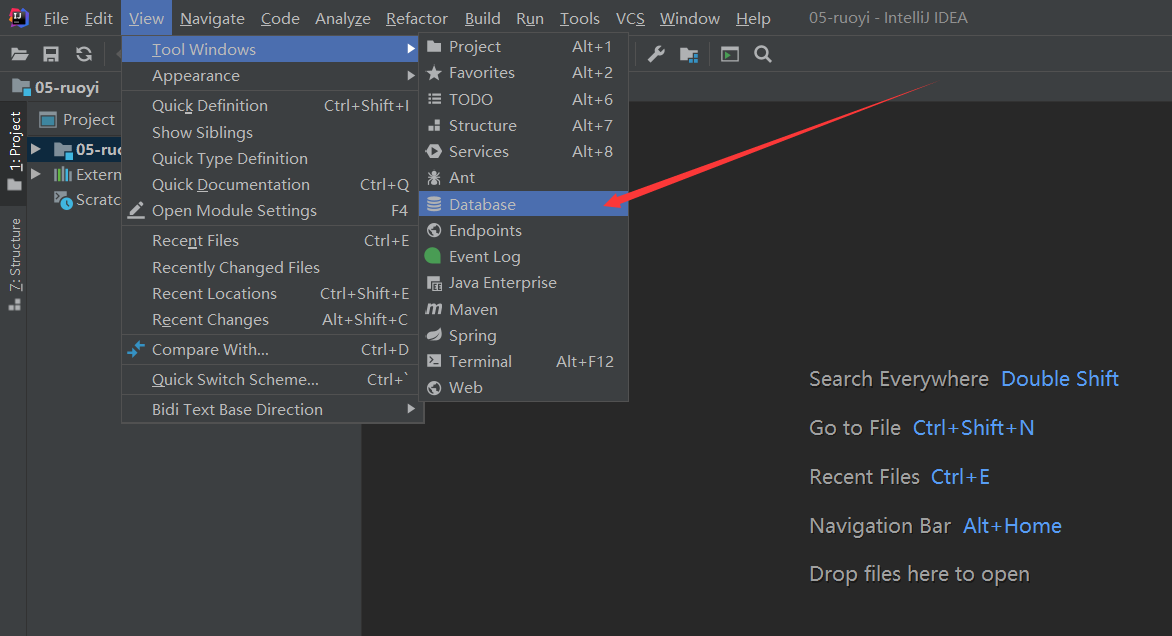1172x636 pixels.
Task: Choose Recent Locations entry
Action: click(x=272, y=294)
